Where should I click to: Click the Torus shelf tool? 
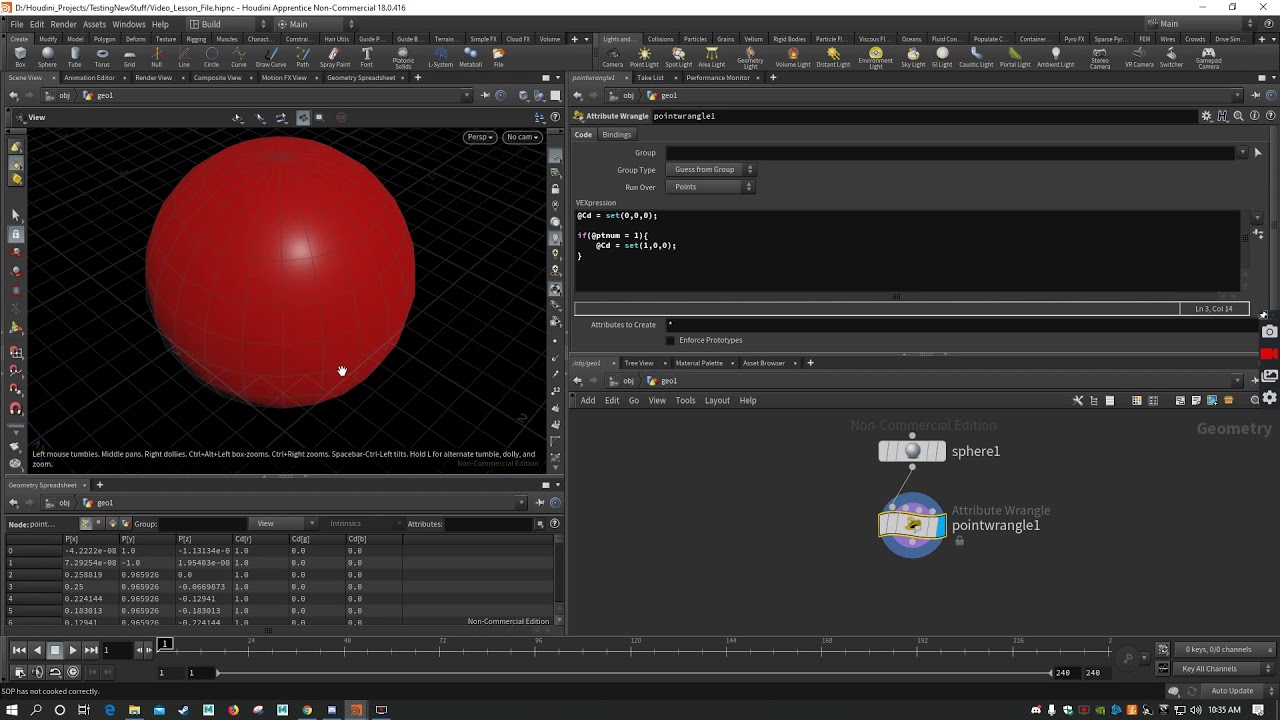click(102, 57)
